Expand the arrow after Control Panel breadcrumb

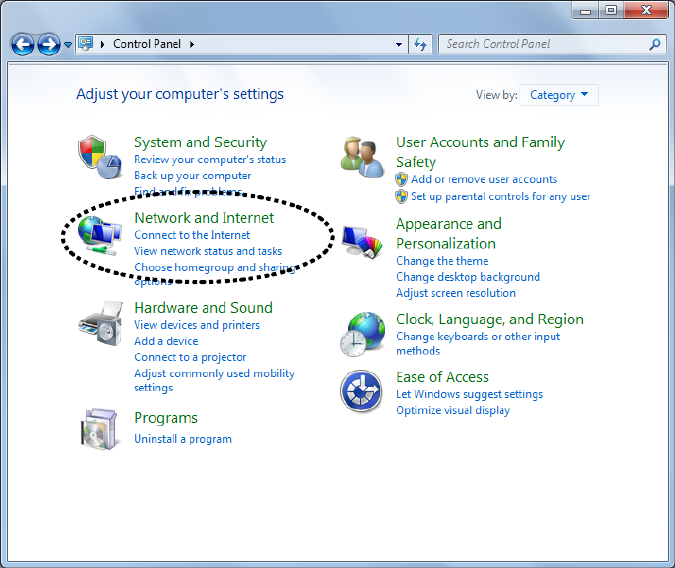coord(192,44)
